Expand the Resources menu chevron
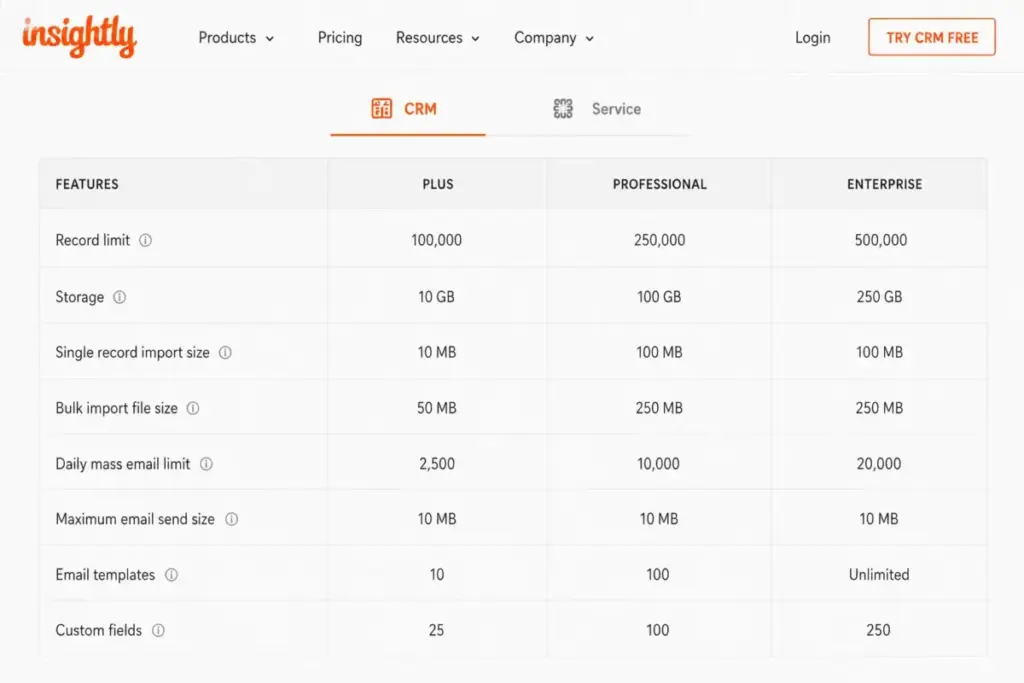The width and height of the screenshot is (1024, 683). (475, 39)
